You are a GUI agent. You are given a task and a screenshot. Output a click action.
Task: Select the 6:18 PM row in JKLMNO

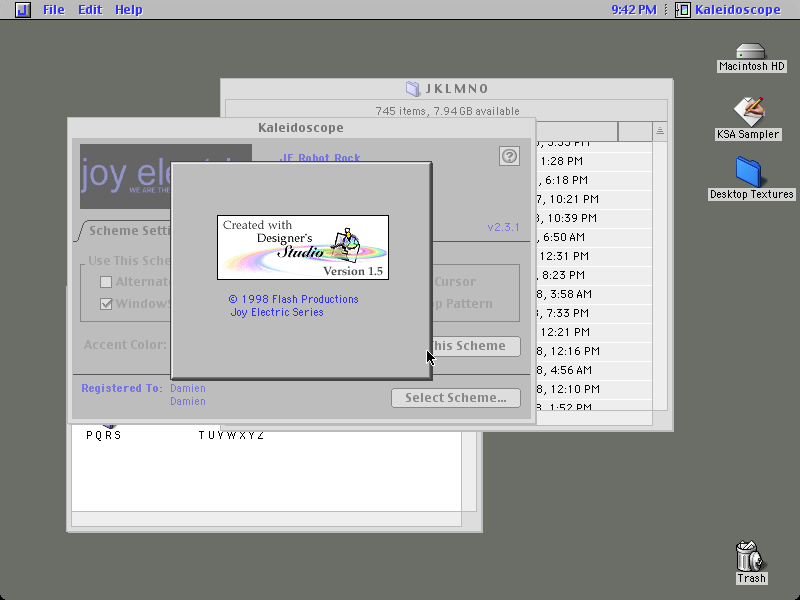point(594,180)
